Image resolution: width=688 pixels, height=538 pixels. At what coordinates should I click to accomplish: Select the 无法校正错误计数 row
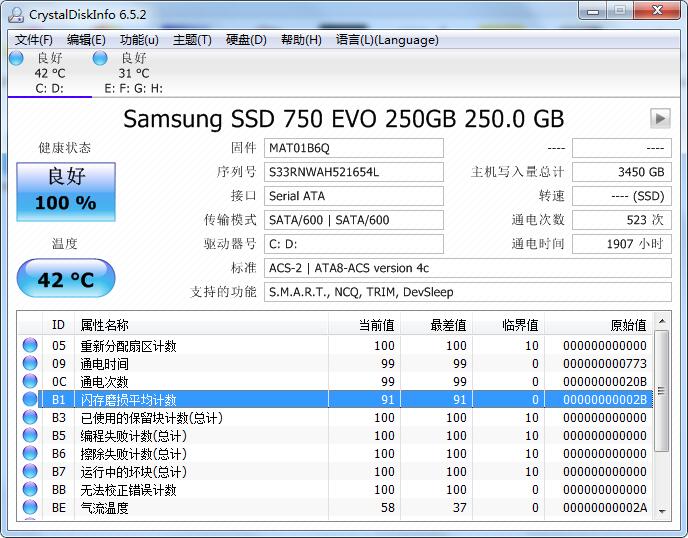point(335,489)
